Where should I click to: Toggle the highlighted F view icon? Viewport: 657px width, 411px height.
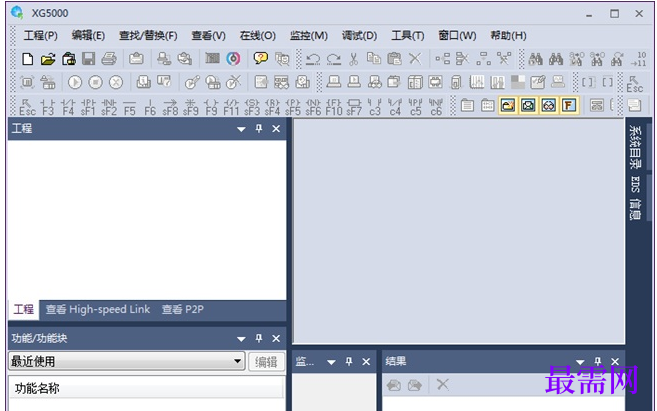(x=569, y=105)
